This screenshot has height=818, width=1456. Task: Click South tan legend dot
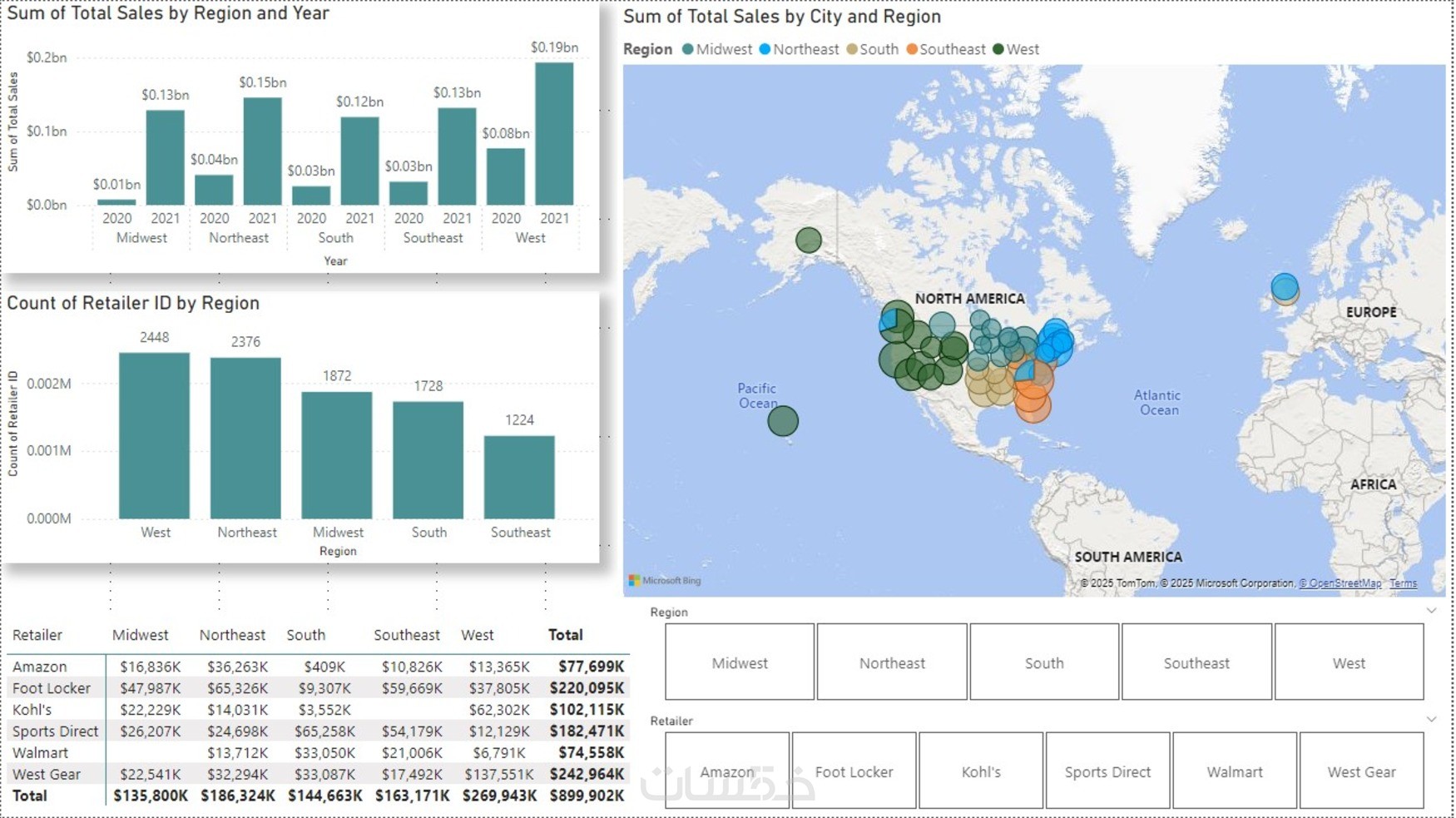[x=851, y=49]
